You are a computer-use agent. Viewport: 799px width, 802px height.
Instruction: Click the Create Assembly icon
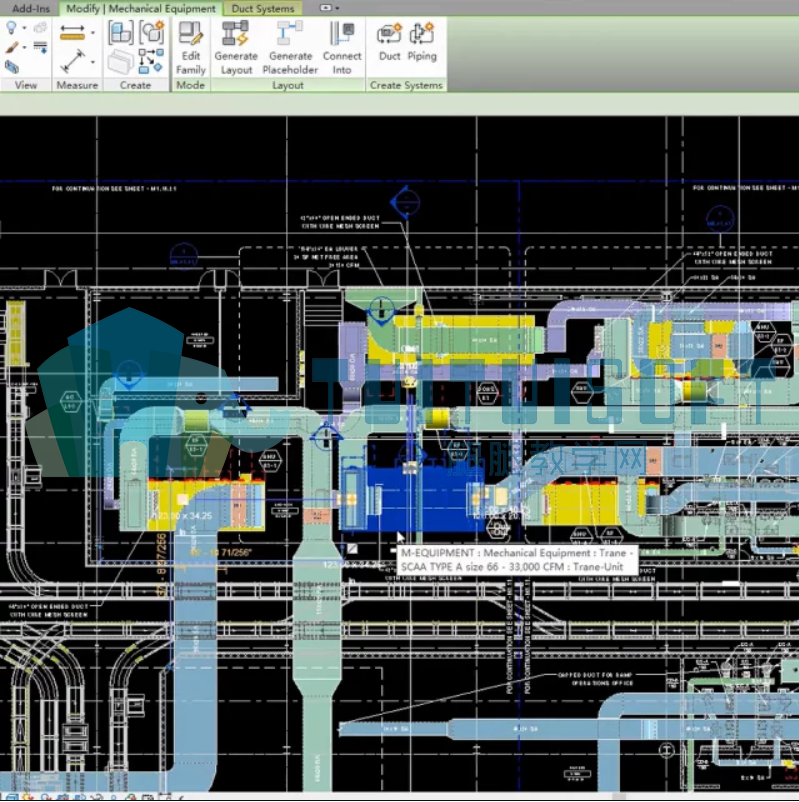pyautogui.click(x=121, y=33)
